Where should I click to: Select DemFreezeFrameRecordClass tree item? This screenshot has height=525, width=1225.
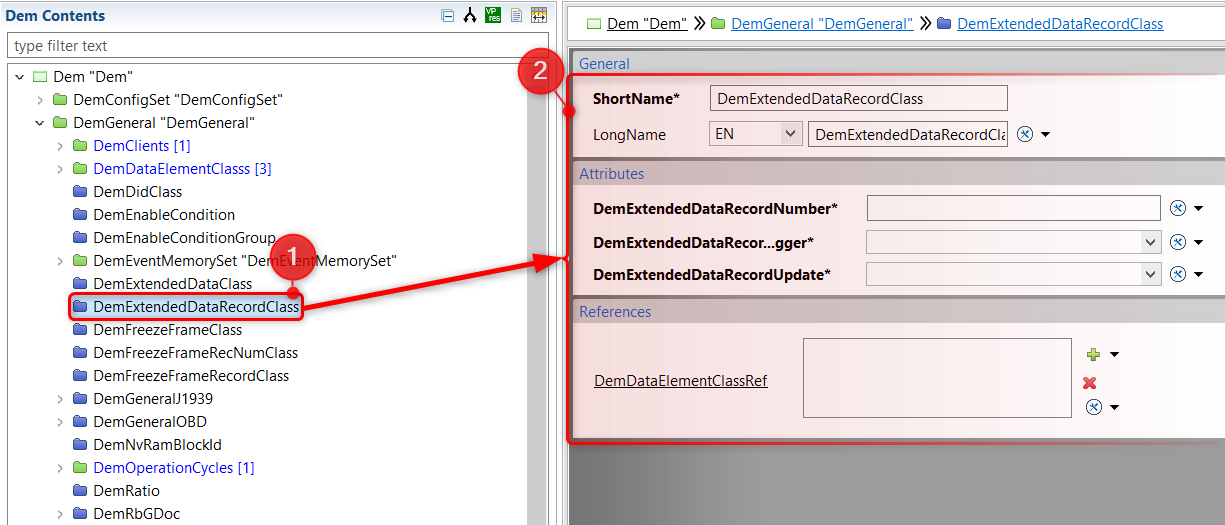pos(191,376)
